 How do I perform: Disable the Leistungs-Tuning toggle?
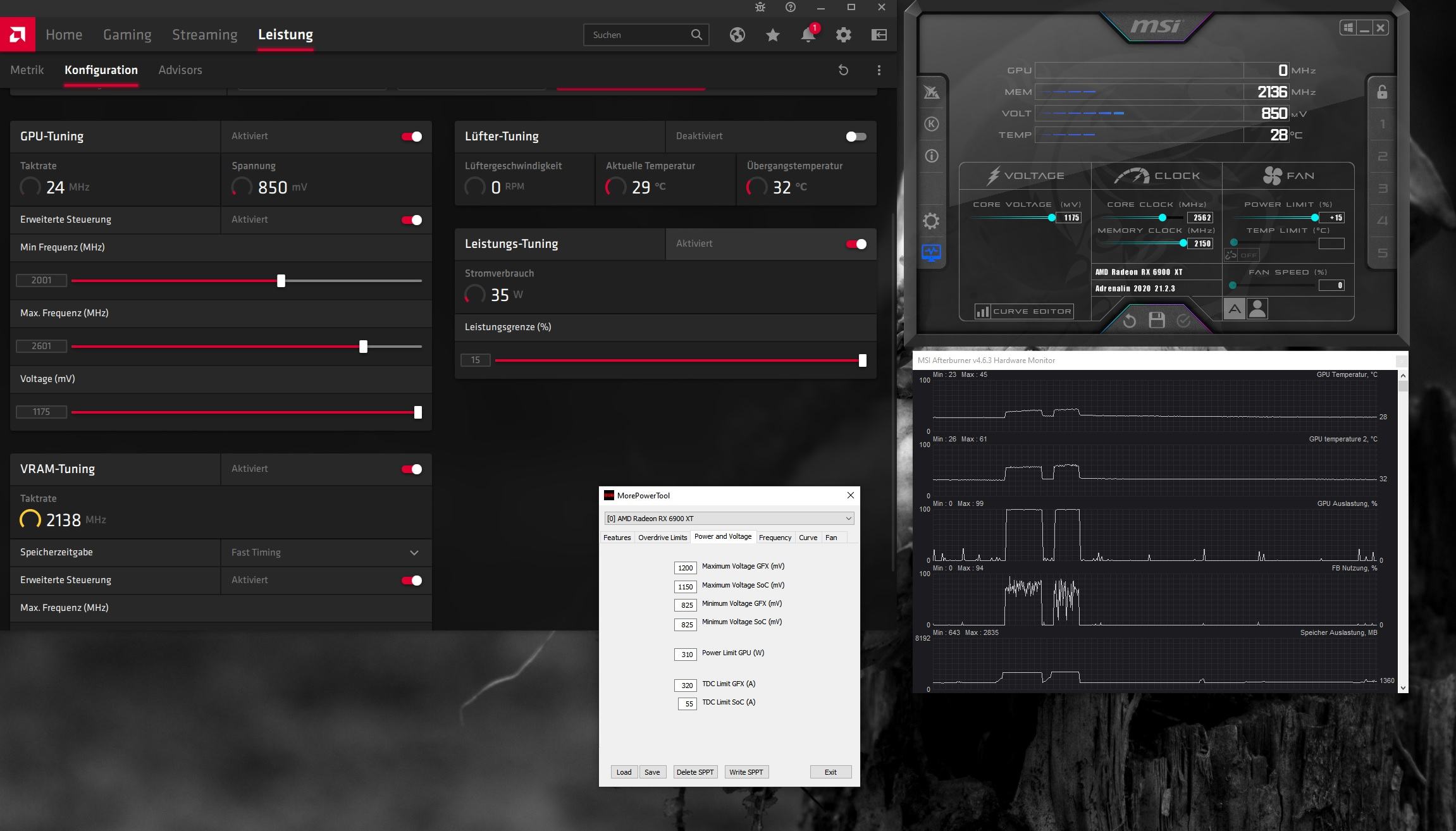point(856,244)
